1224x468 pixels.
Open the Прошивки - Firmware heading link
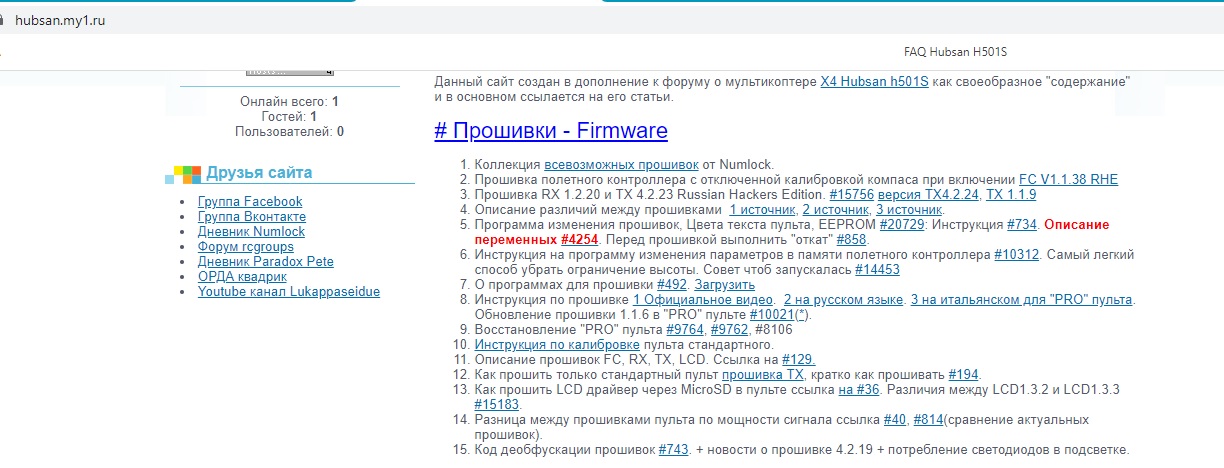coord(551,131)
